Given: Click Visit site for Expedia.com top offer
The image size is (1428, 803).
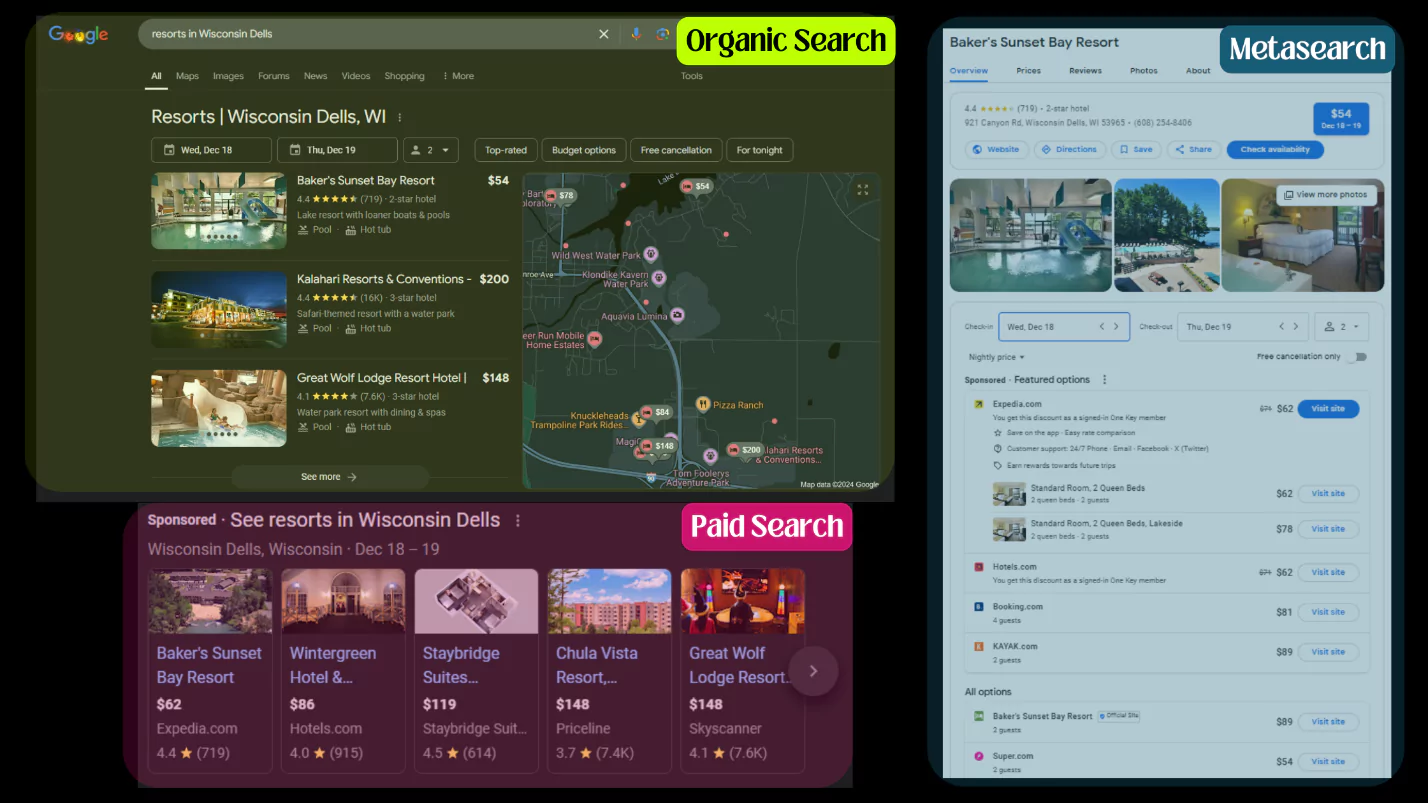Looking at the screenshot, I should [x=1328, y=409].
